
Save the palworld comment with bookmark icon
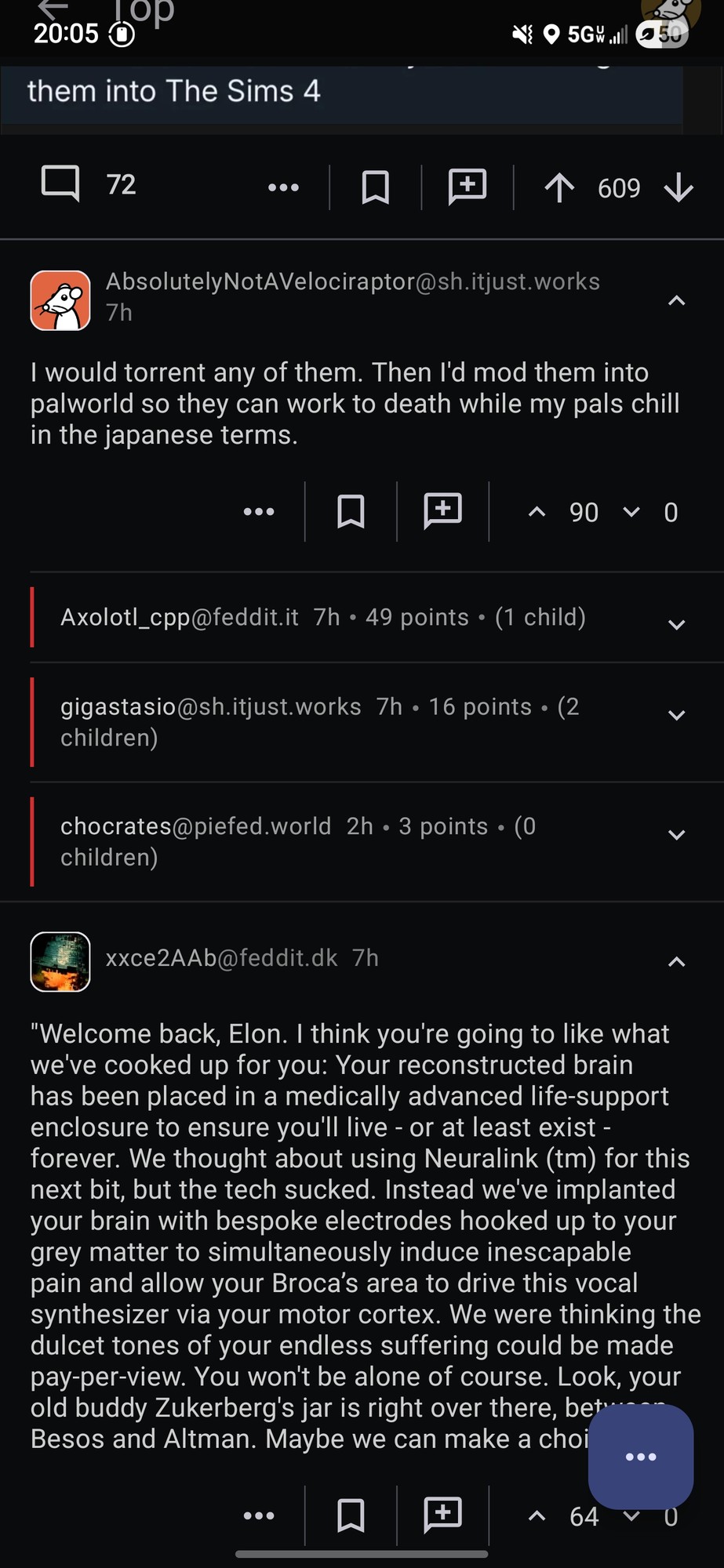tap(351, 512)
